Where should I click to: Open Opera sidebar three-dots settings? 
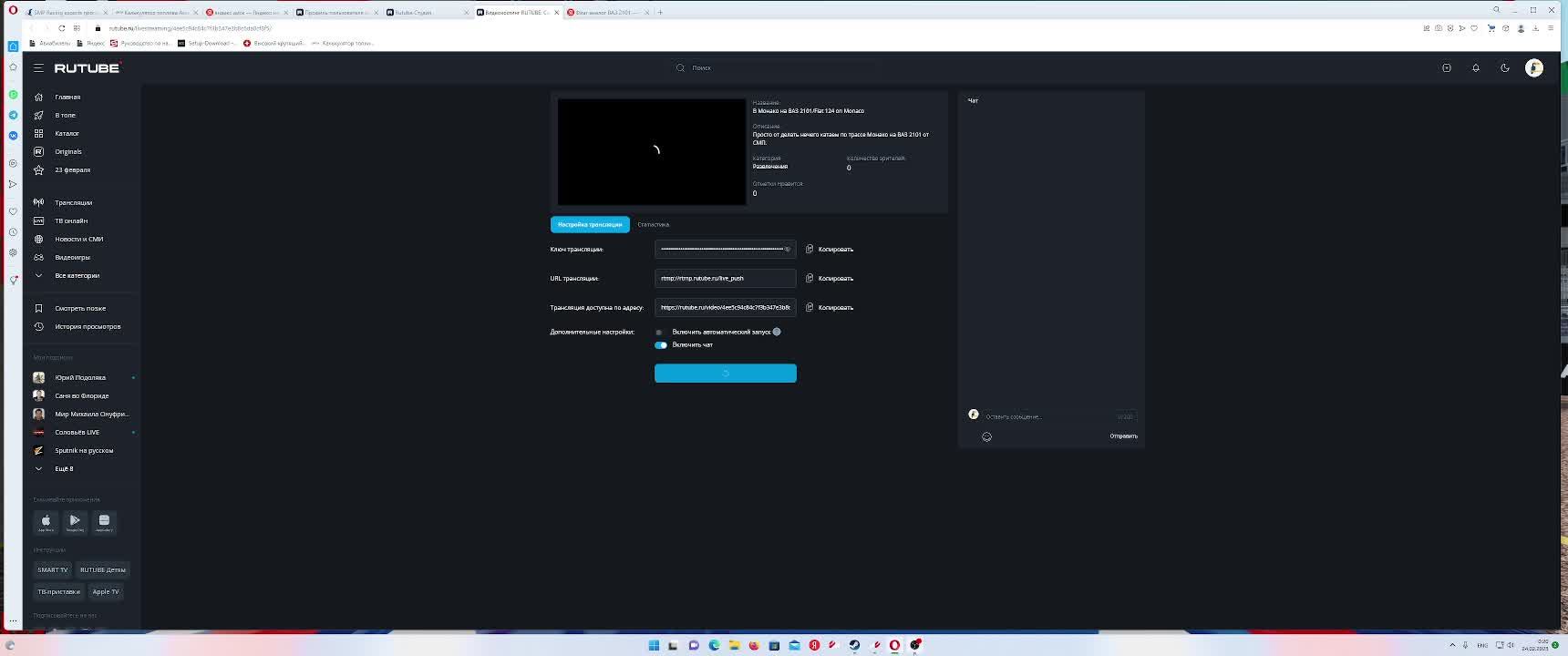point(13,621)
